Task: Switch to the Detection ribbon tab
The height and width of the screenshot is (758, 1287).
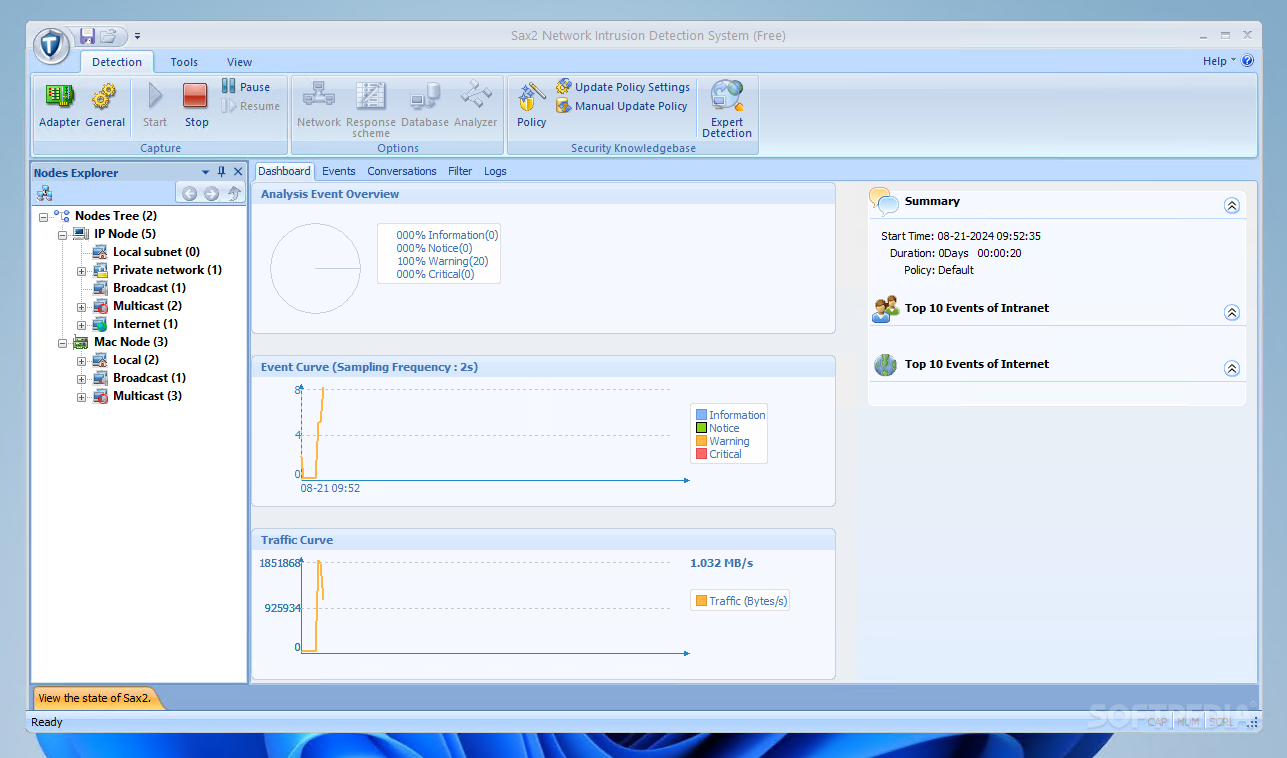Action: pyautogui.click(x=117, y=62)
